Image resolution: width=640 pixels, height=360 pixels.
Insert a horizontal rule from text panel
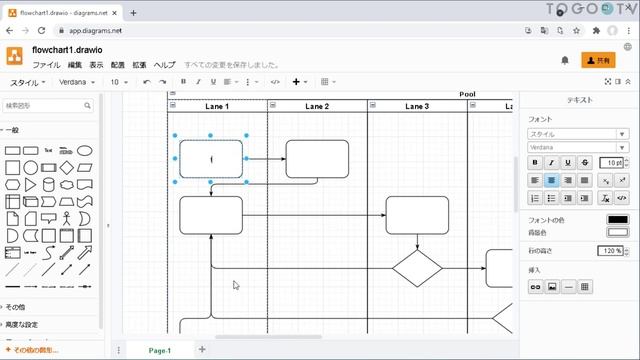[x=568, y=287]
